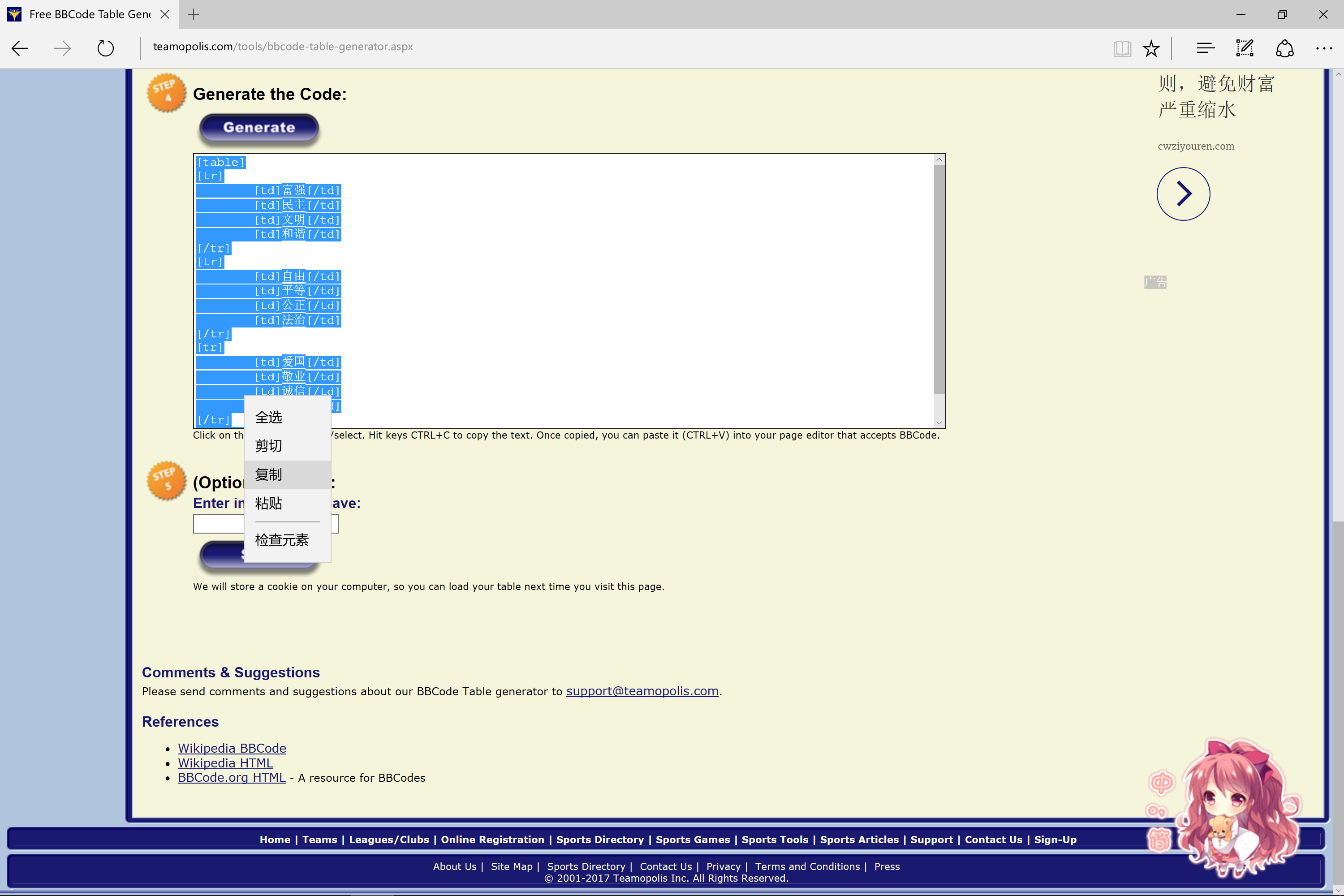
Task: Open reading view book icon
Action: [x=1122, y=48]
